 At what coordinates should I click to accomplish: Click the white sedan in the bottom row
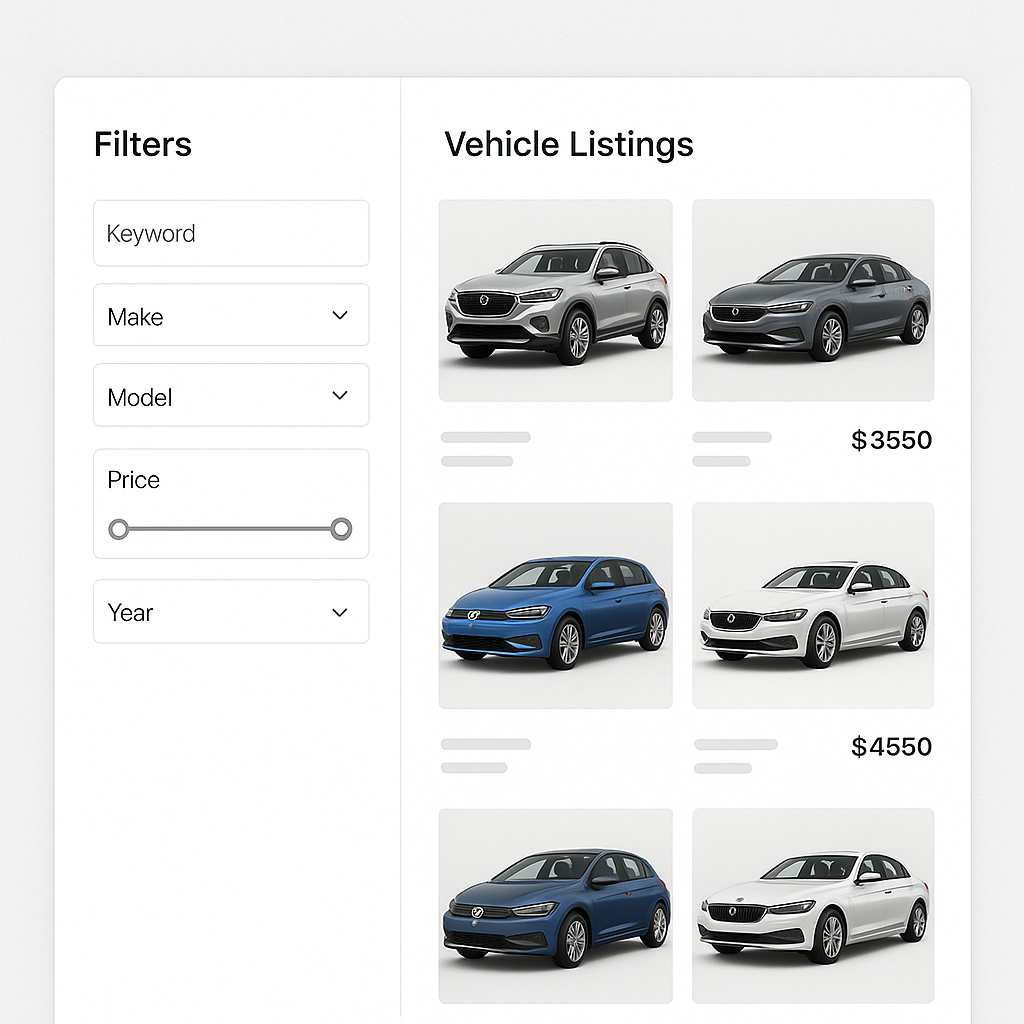point(813,905)
